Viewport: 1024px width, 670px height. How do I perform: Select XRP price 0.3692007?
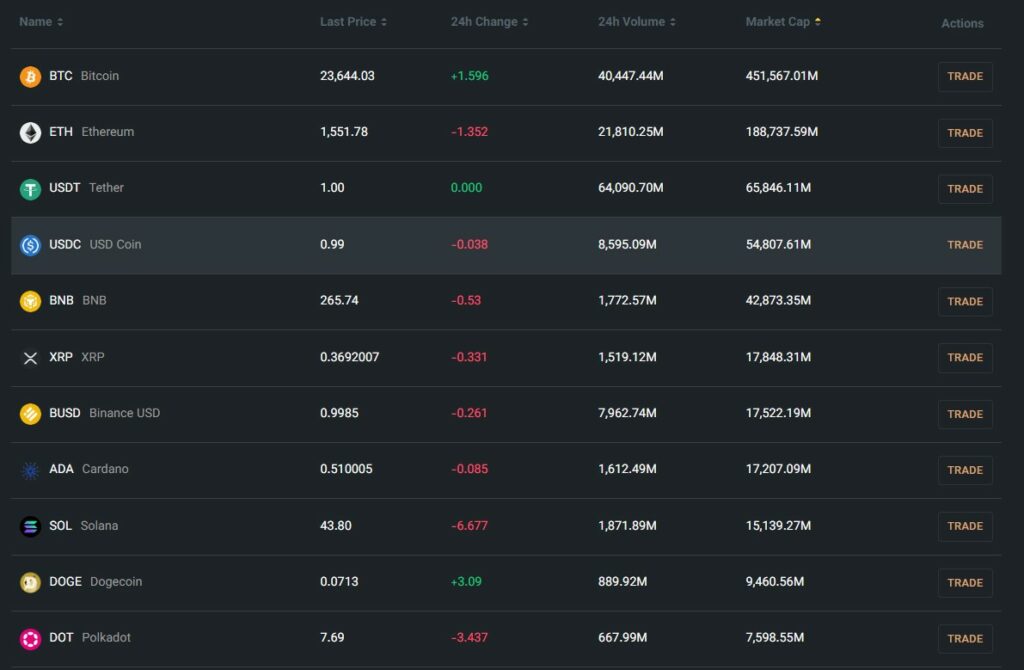point(349,357)
